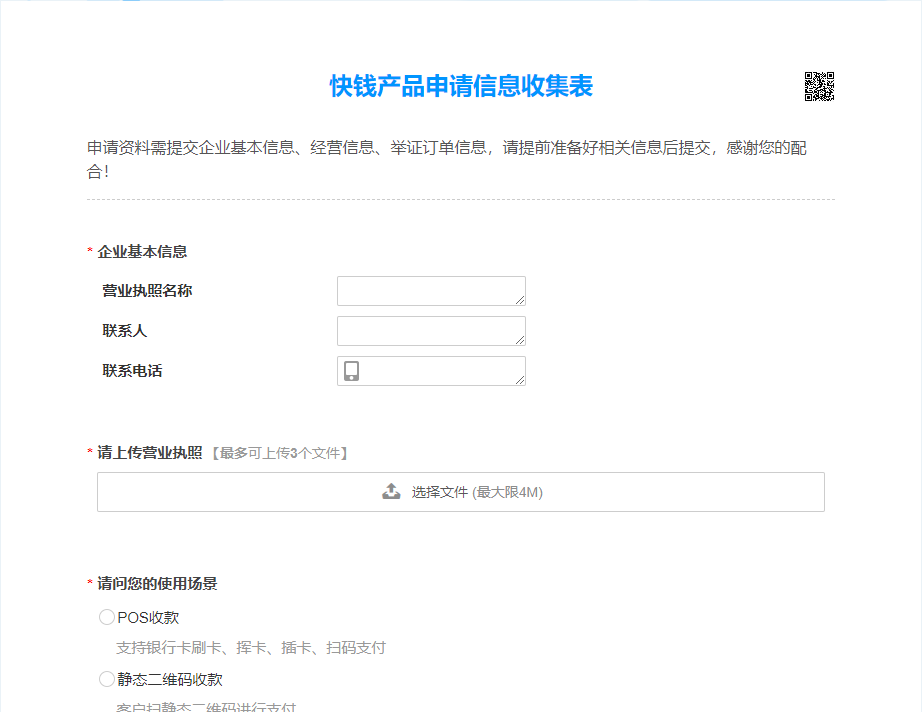Viewport: 922px width, 712px height.
Task: Click the 请上传营业执照 heading
Action: pos(150,453)
